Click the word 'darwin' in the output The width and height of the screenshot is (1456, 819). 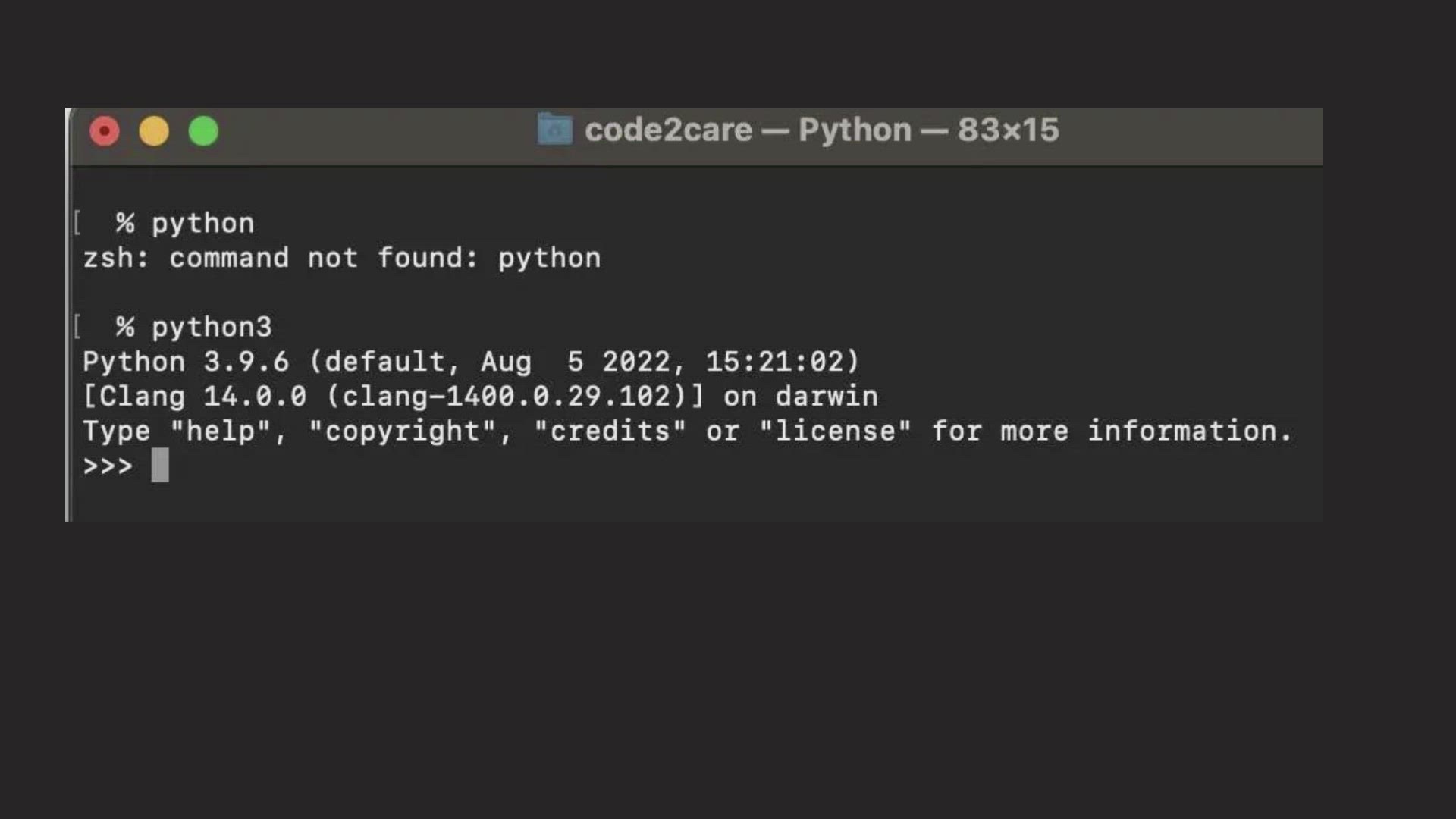point(827,397)
